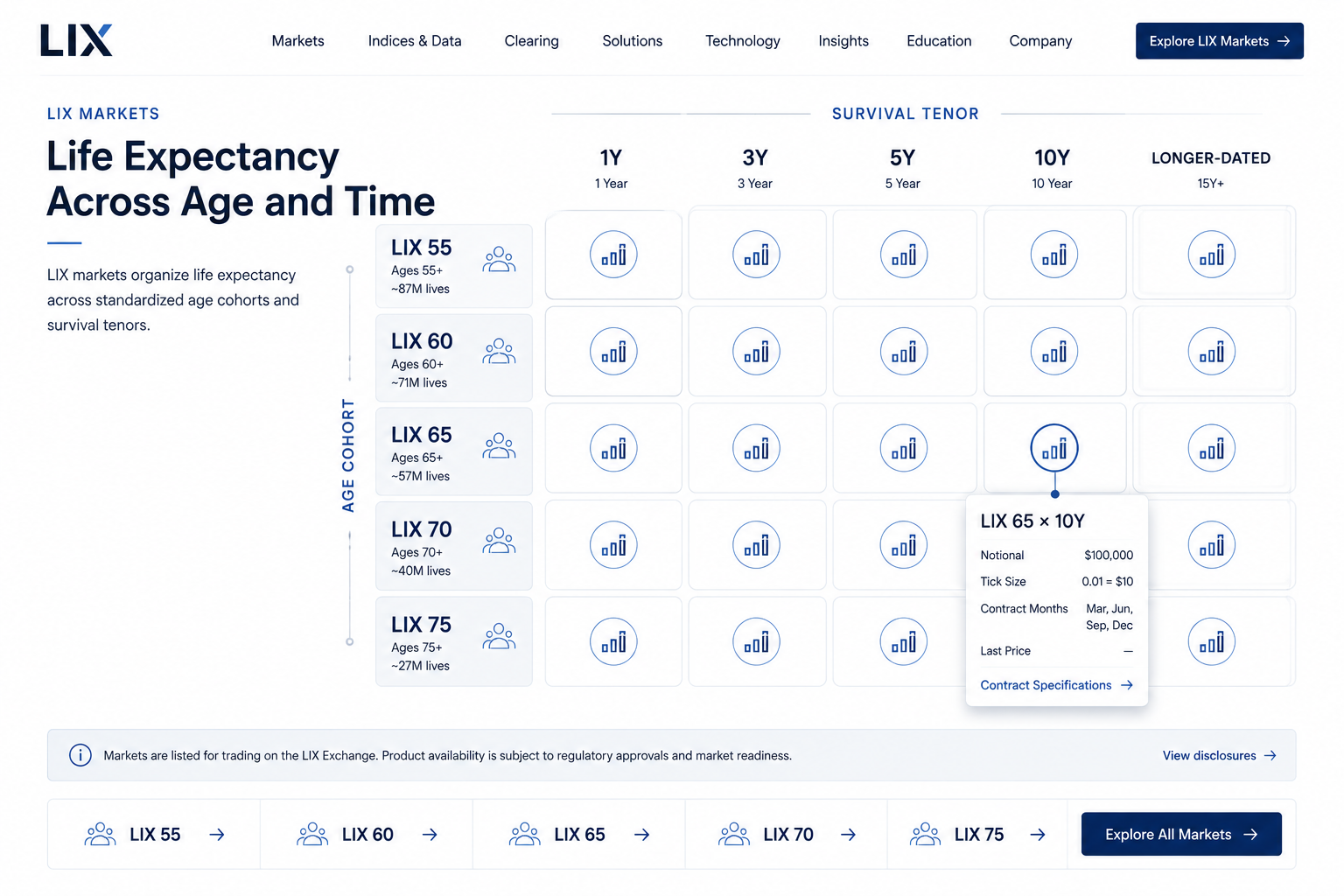Click the LIX logo
The height and width of the screenshot is (896, 1344).
click(76, 40)
